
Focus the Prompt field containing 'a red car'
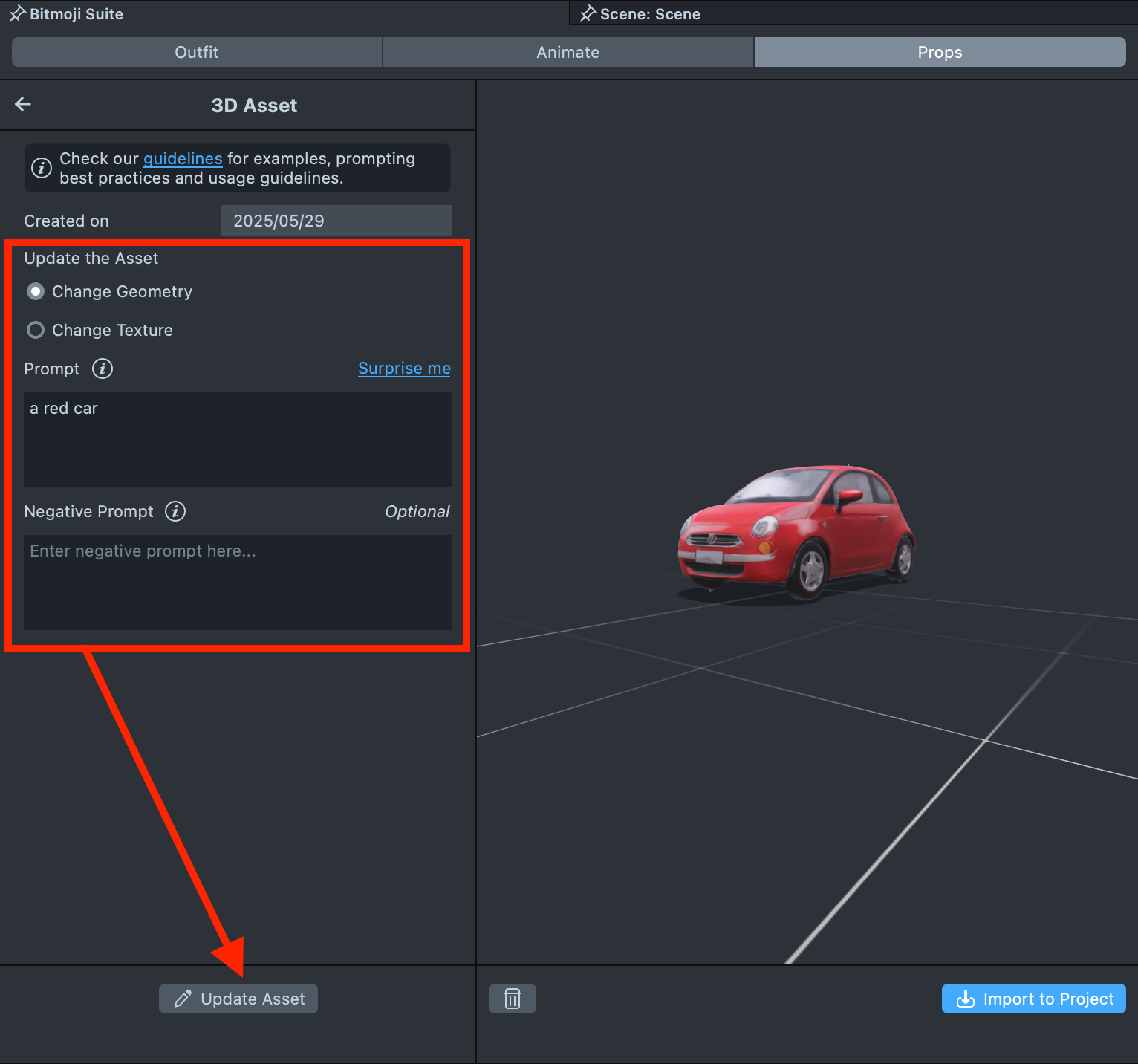(x=238, y=440)
